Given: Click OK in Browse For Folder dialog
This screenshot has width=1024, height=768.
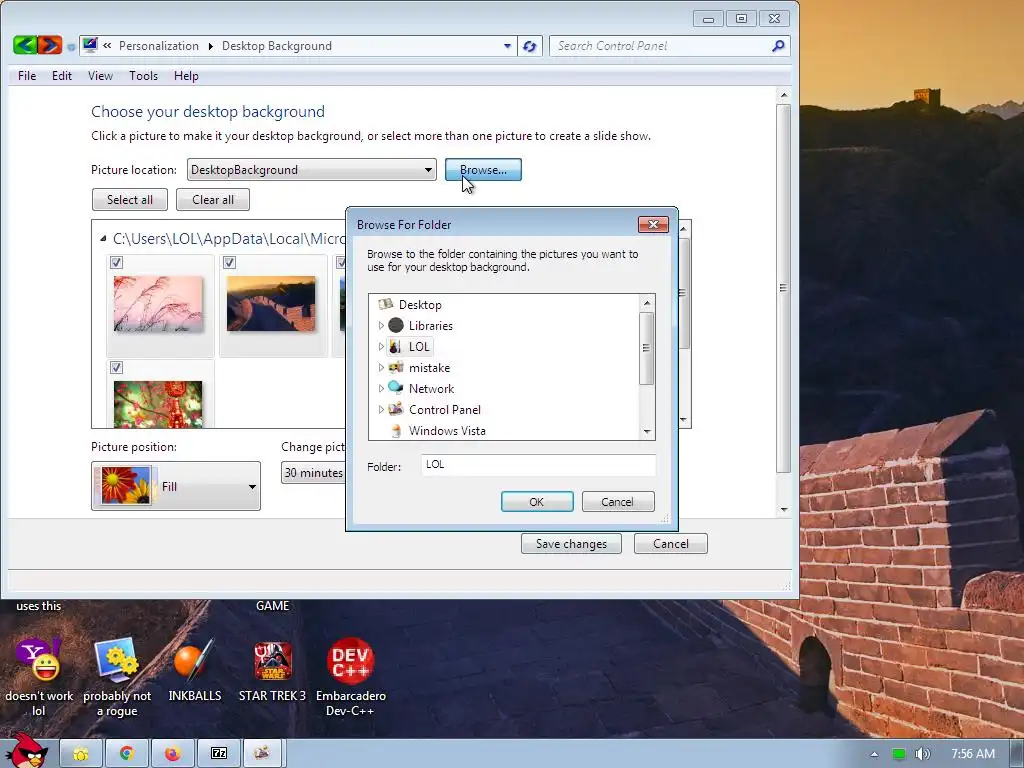Looking at the screenshot, I should tap(537, 502).
